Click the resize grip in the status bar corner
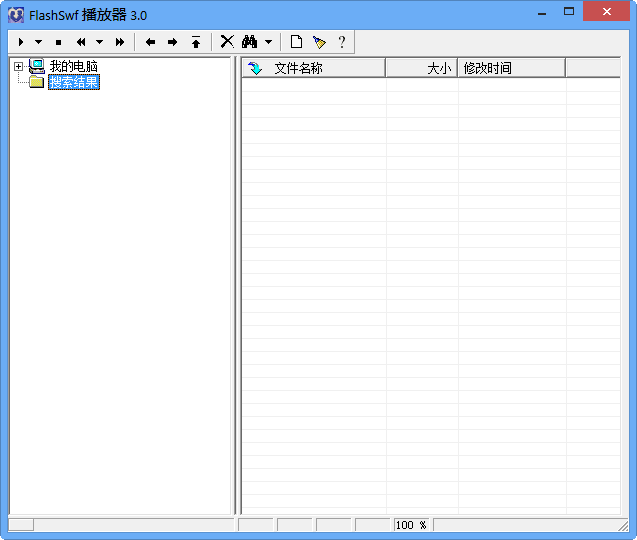Image resolution: width=637 pixels, height=540 pixels. pyautogui.click(x=623, y=526)
